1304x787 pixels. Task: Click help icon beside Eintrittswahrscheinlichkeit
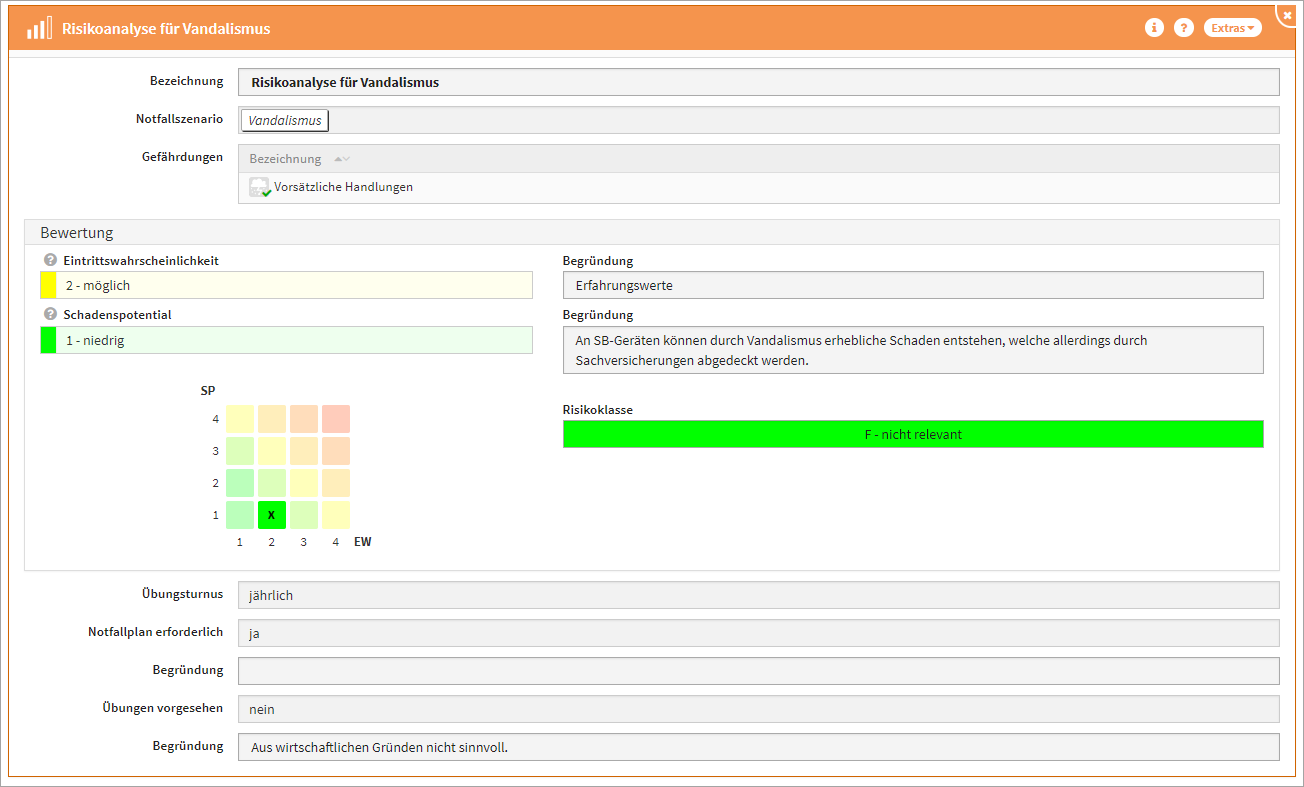(50, 260)
